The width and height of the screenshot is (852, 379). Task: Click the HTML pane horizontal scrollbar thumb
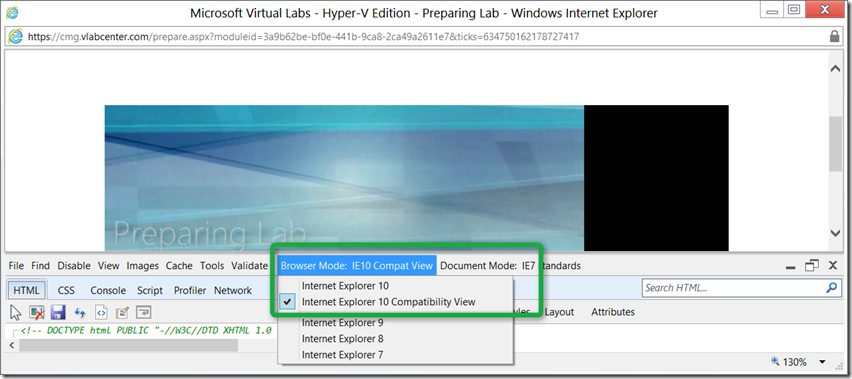tap(129, 345)
